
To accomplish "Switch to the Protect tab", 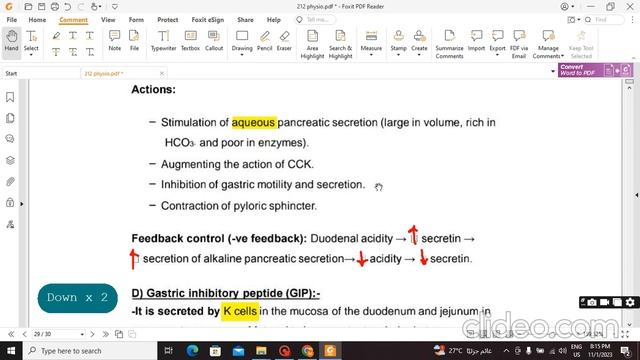I will pyautogui.click(x=168, y=20).
